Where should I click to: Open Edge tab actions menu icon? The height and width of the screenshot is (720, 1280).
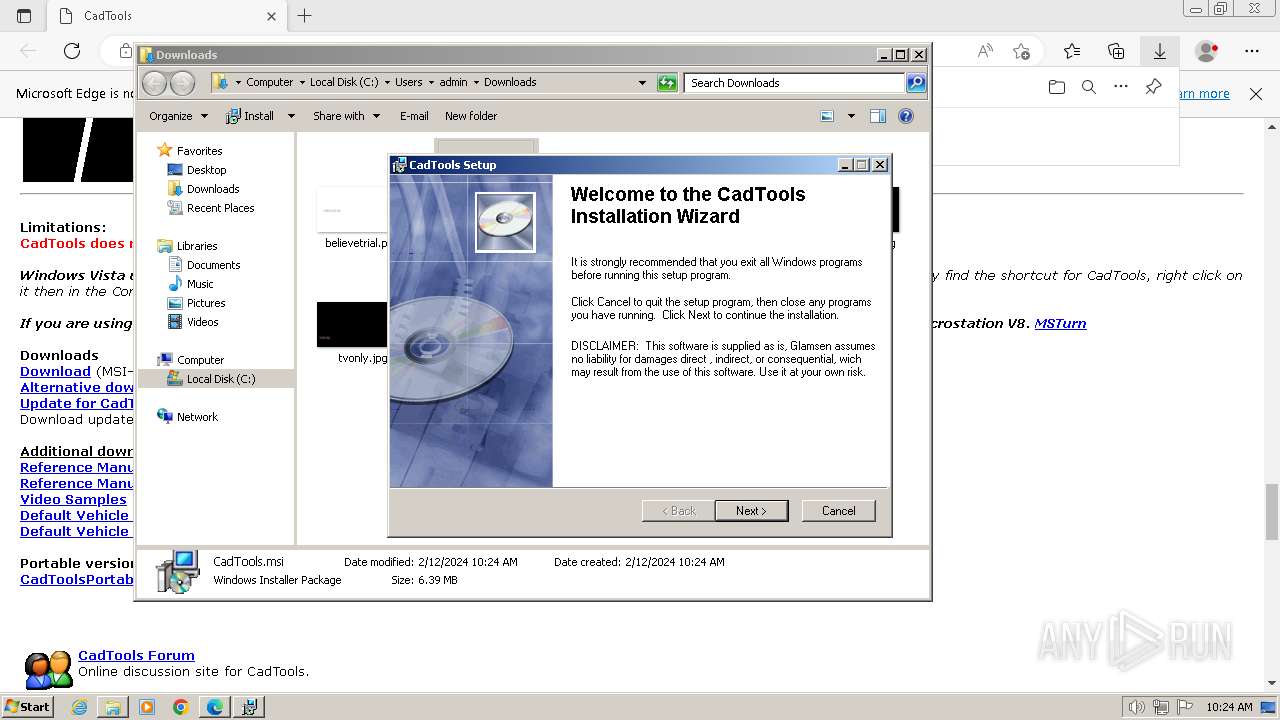(24, 16)
